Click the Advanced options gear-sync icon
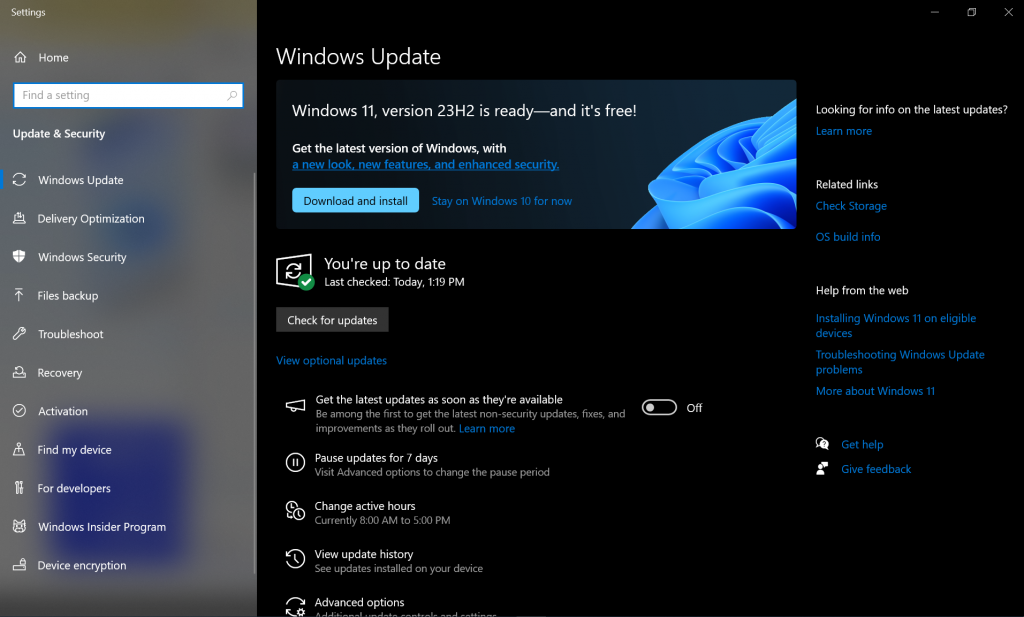 [295, 607]
